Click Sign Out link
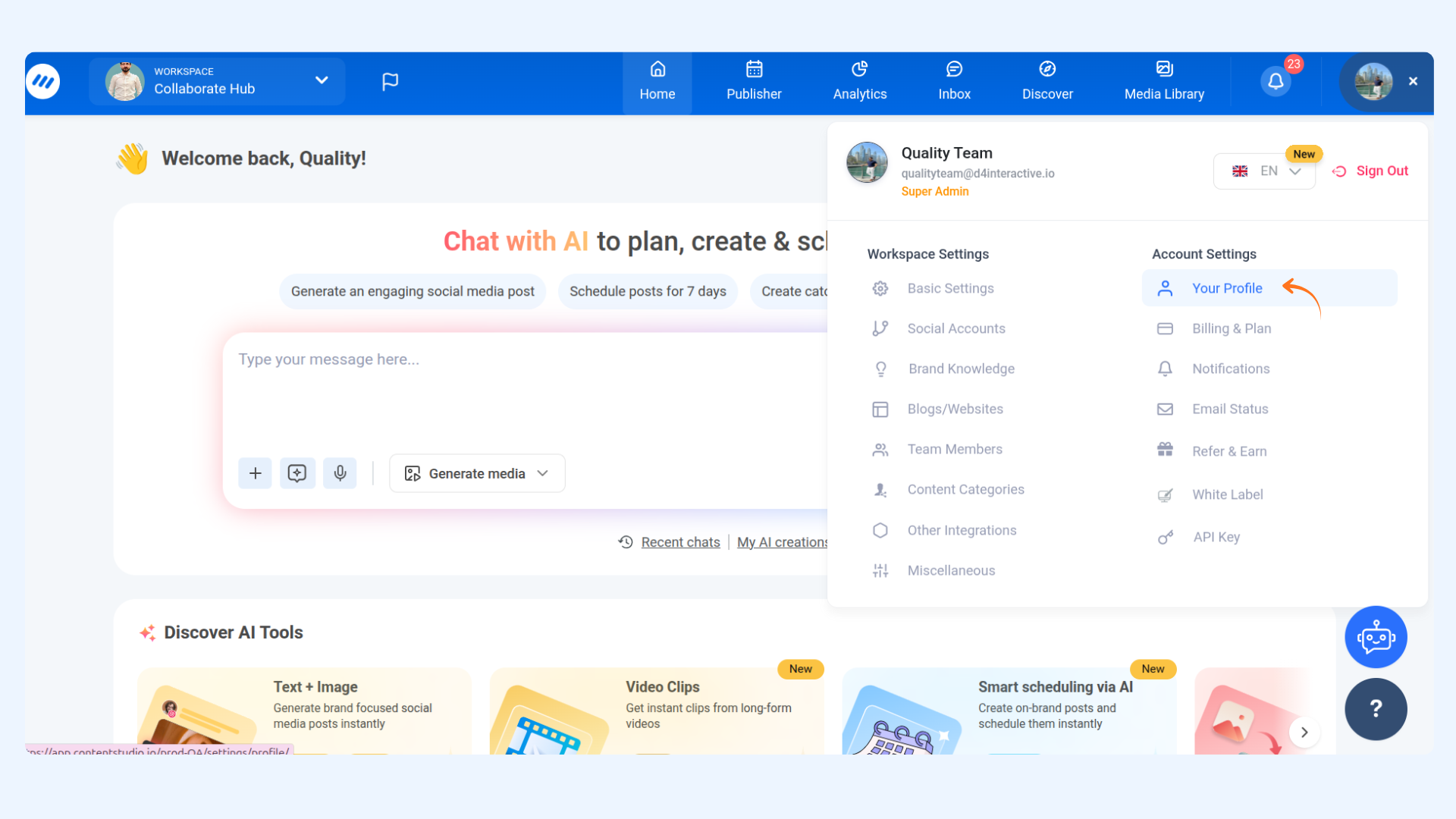 coord(1370,171)
